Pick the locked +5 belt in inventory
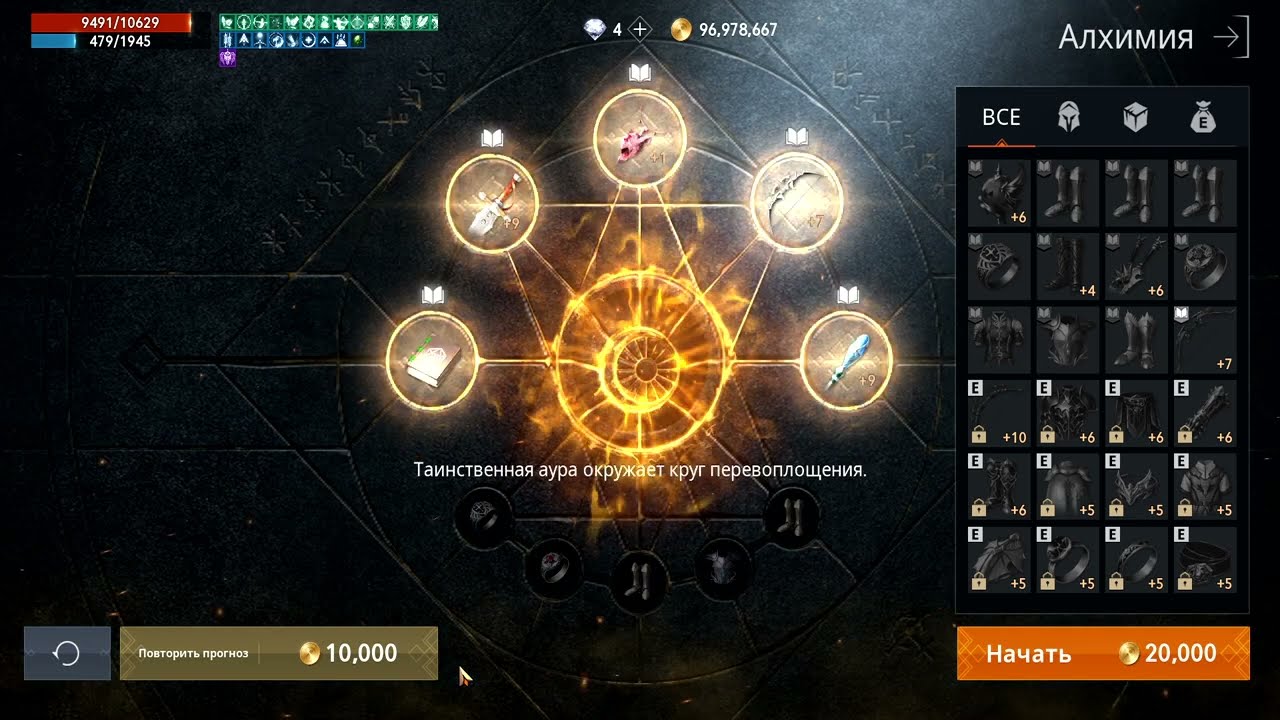Screen dimensions: 1280x720 [x=1205, y=559]
